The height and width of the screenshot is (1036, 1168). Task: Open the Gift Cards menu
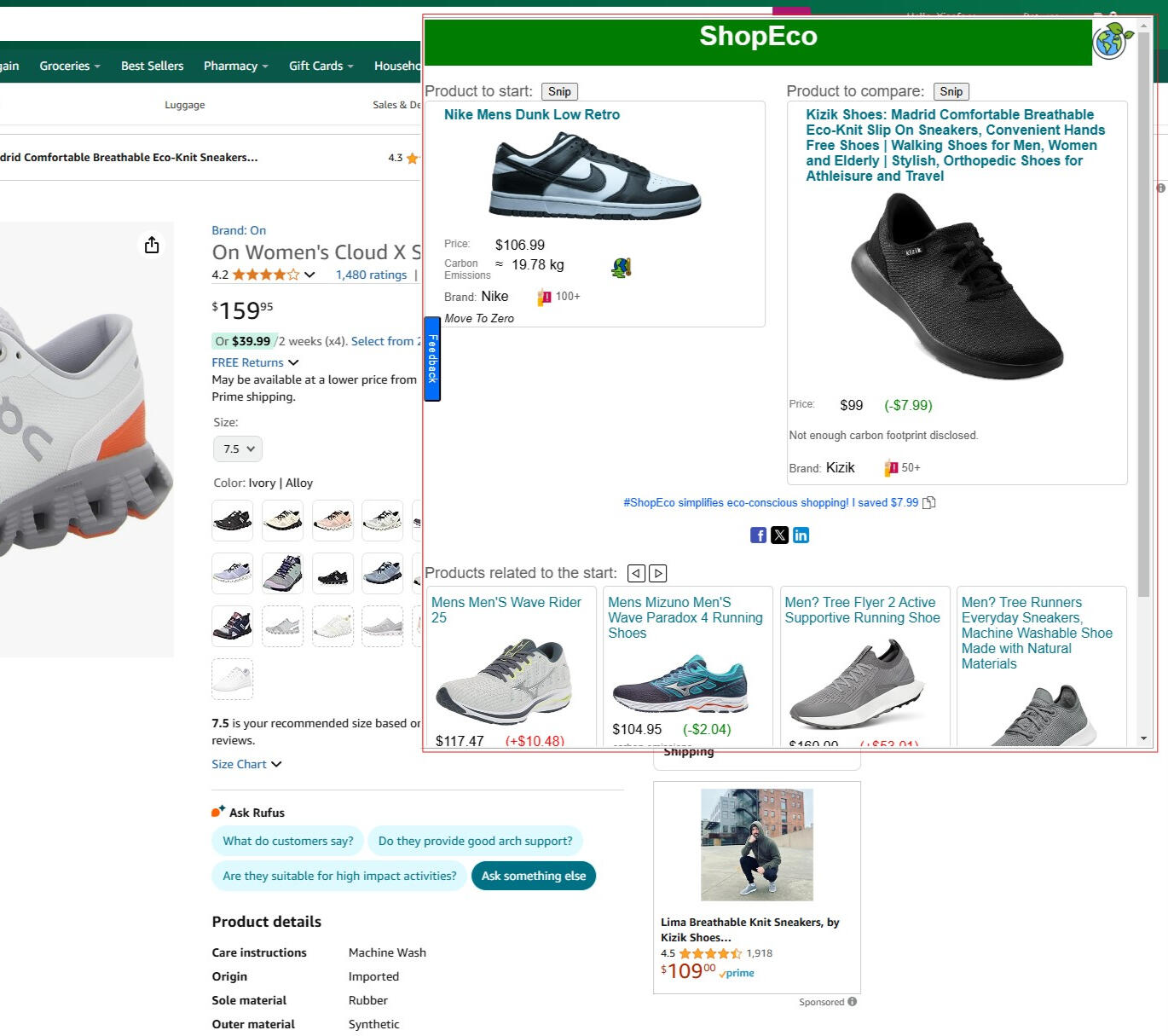[321, 66]
